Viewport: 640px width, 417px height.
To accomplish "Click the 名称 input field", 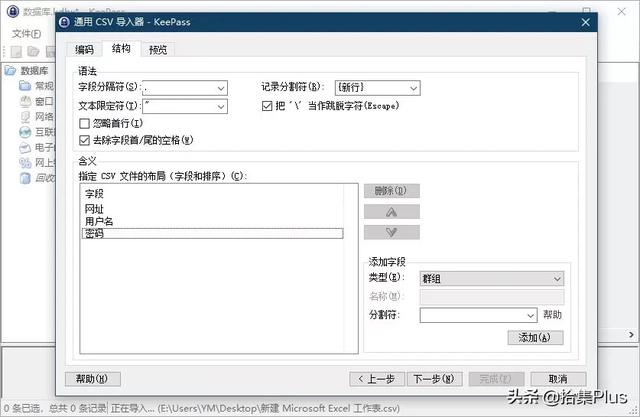I will 492,297.
